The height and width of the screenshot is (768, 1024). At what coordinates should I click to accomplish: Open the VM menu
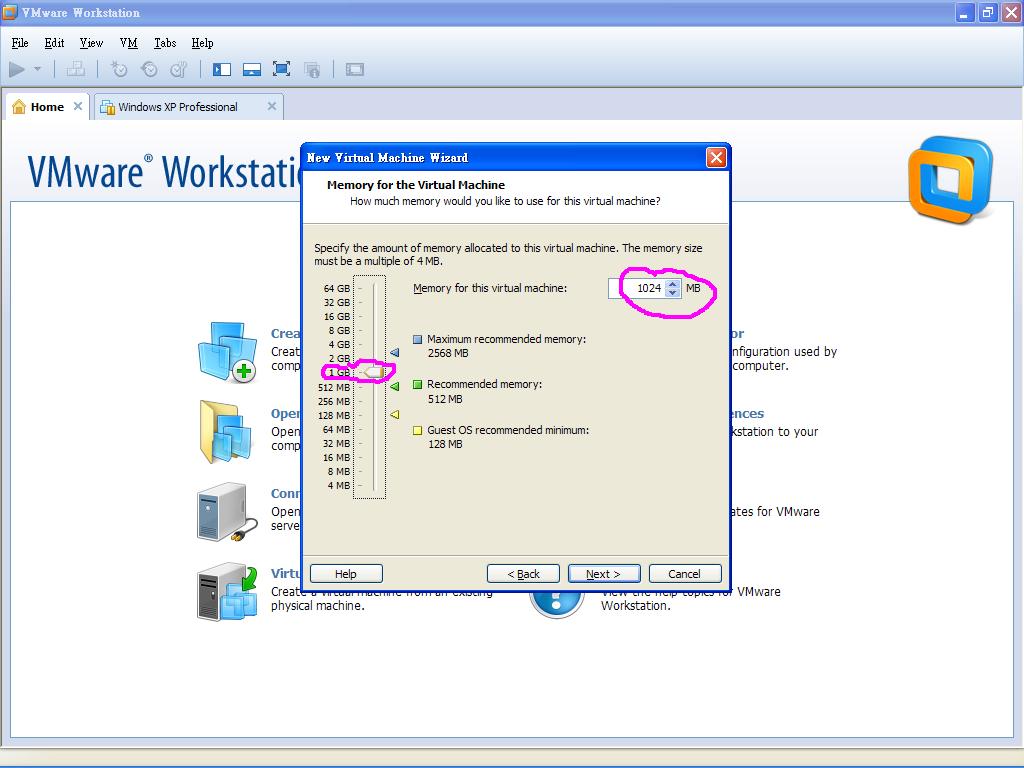click(x=129, y=43)
